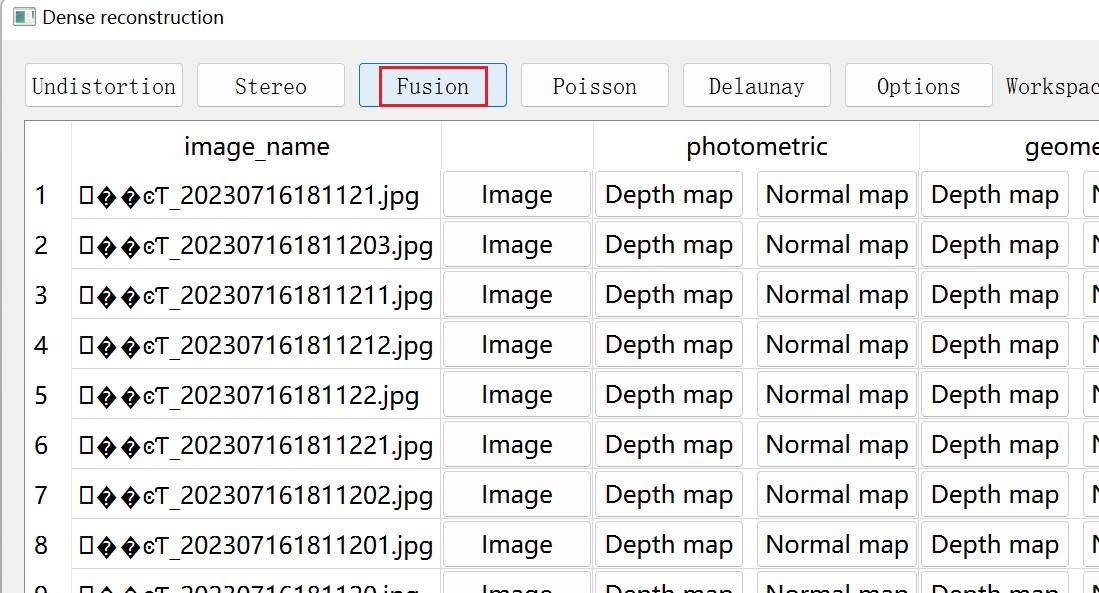This screenshot has height=593, width=1099.
Task: Select row header number 6
Action: coord(41,445)
